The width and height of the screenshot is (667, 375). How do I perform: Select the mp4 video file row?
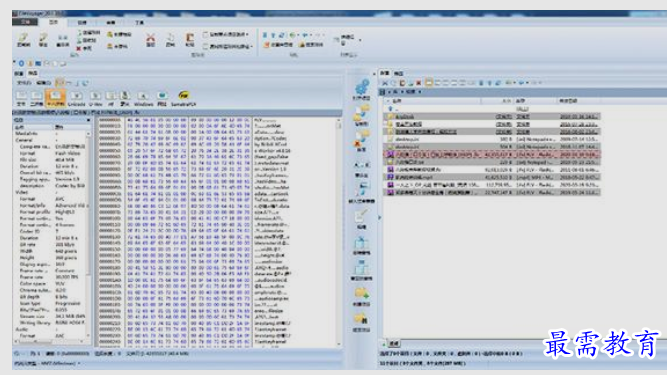point(492,177)
